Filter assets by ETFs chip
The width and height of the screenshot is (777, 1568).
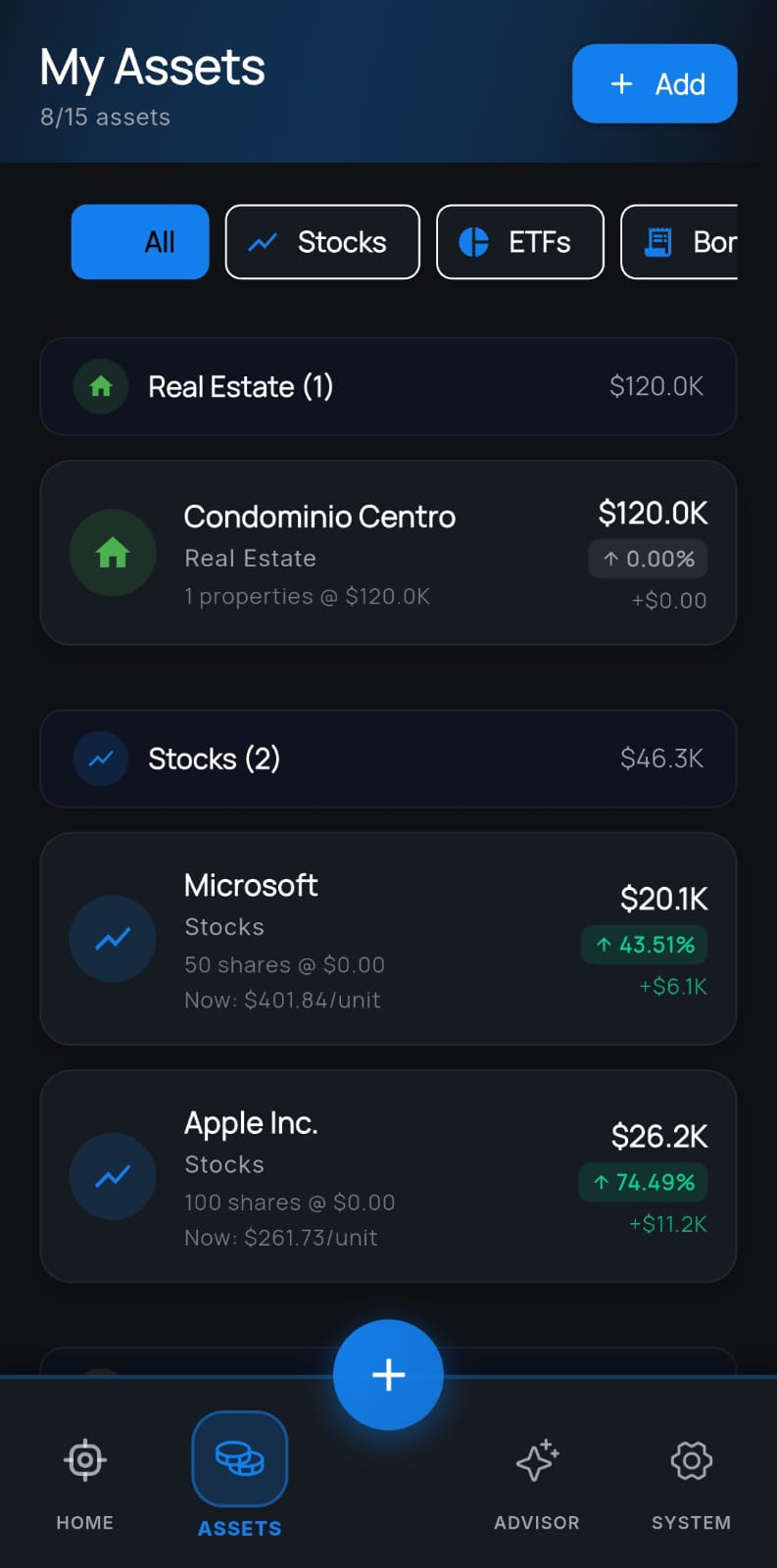coord(520,242)
